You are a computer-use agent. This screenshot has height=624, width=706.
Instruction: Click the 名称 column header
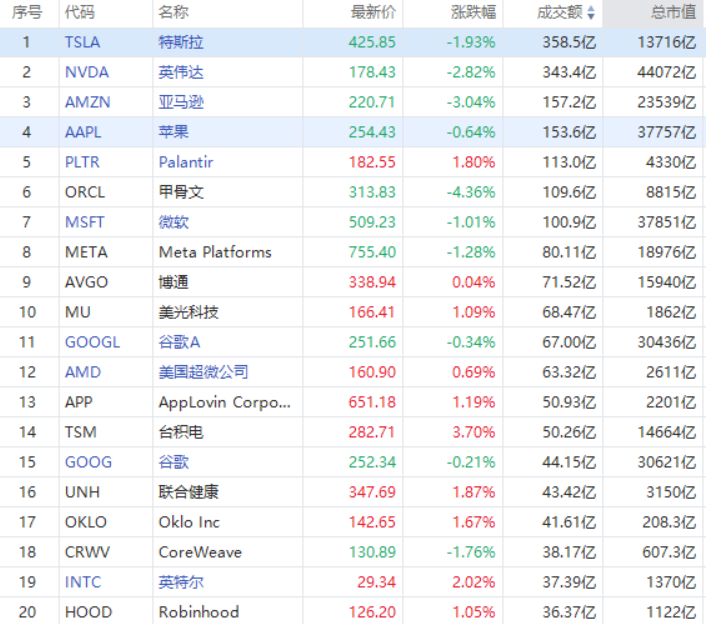click(x=174, y=13)
